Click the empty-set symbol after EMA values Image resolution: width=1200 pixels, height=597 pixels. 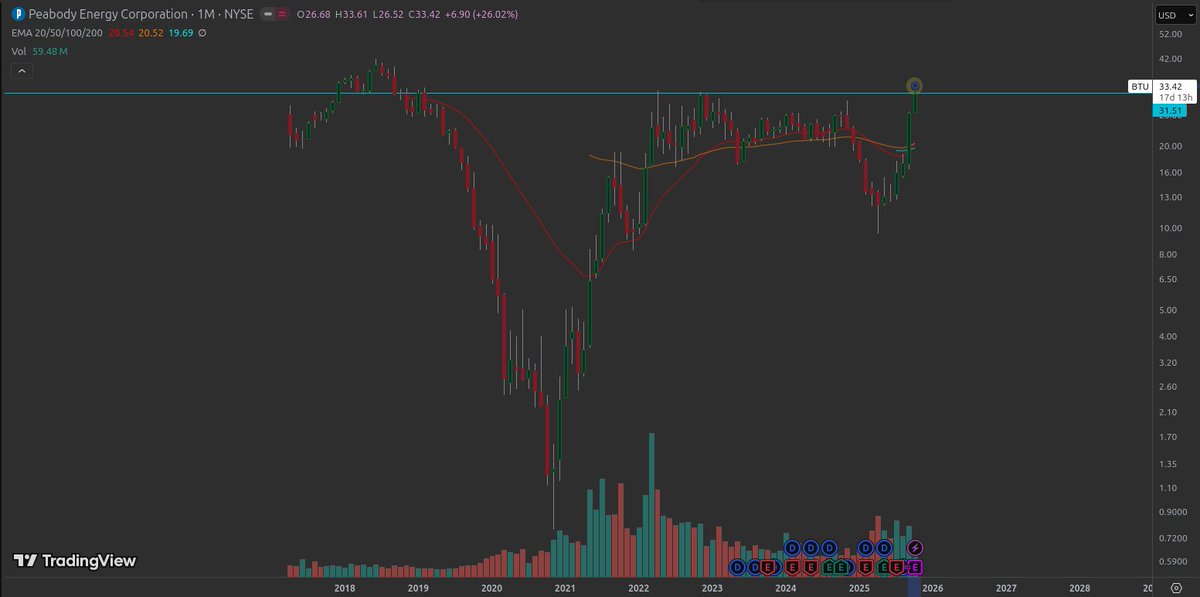point(203,33)
